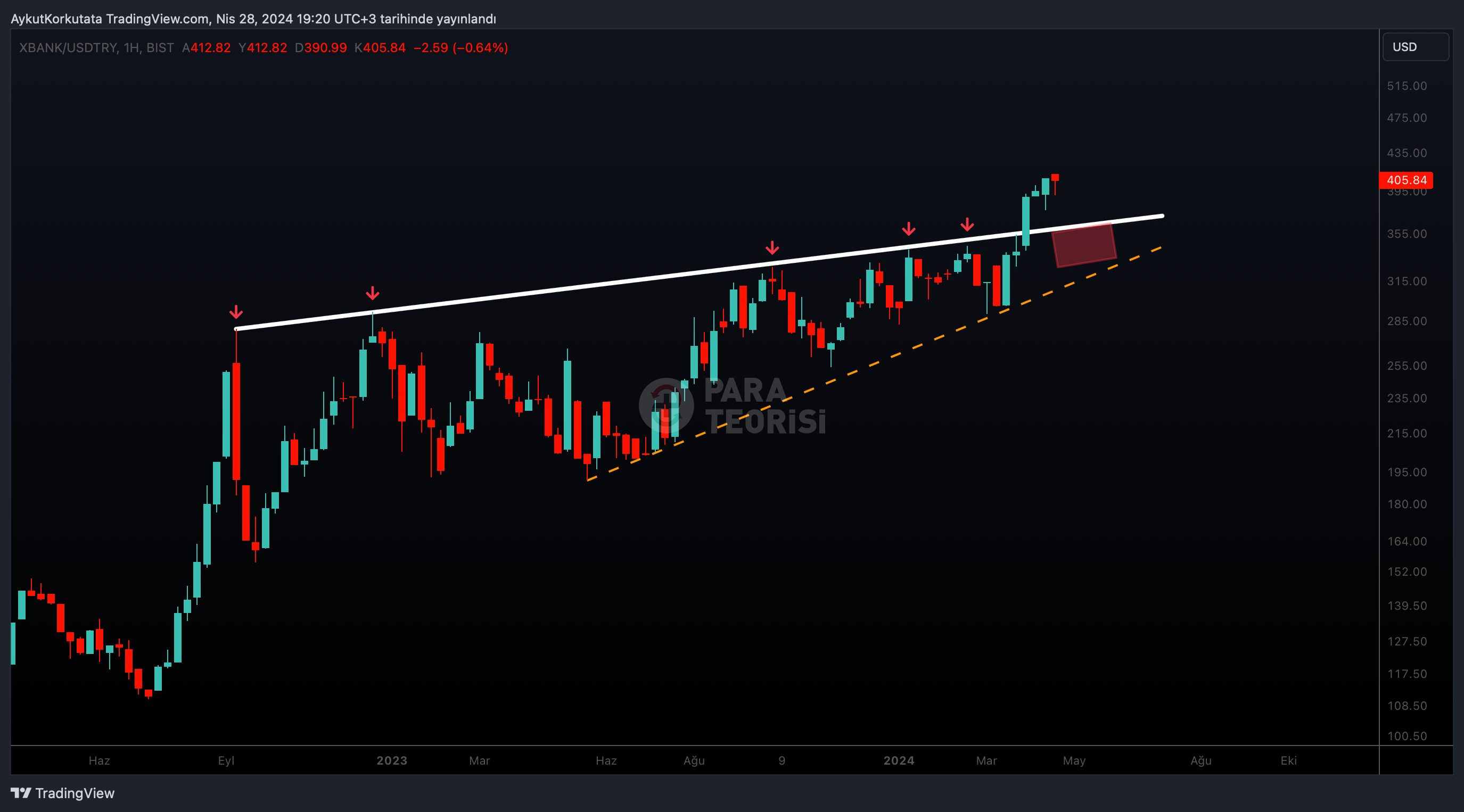Click the 475.00 price axis label
The height and width of the screenshot is (812, 1464).
tap(1407, 118)
